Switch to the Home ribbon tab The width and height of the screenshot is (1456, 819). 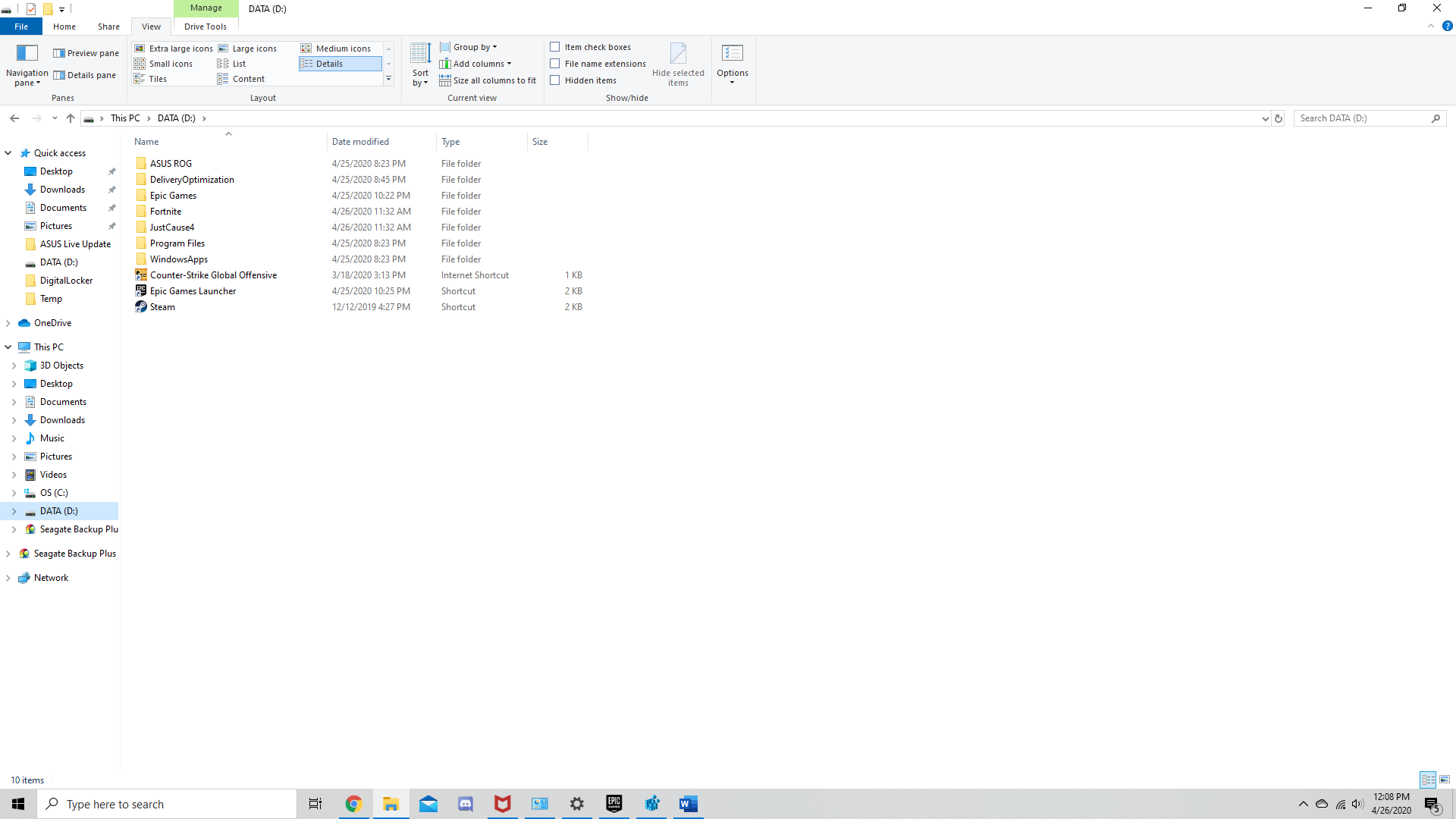[64, 27]
